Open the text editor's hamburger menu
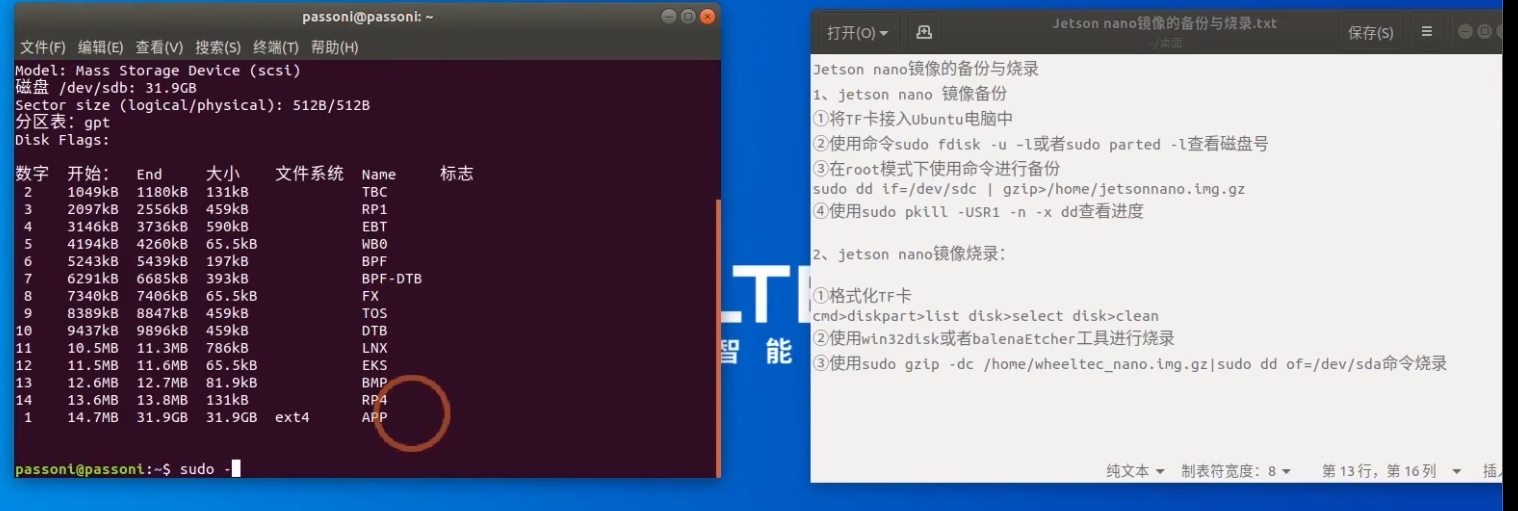The height and width of the screenshot is (511, 1518). click(x=1427, y=33)
